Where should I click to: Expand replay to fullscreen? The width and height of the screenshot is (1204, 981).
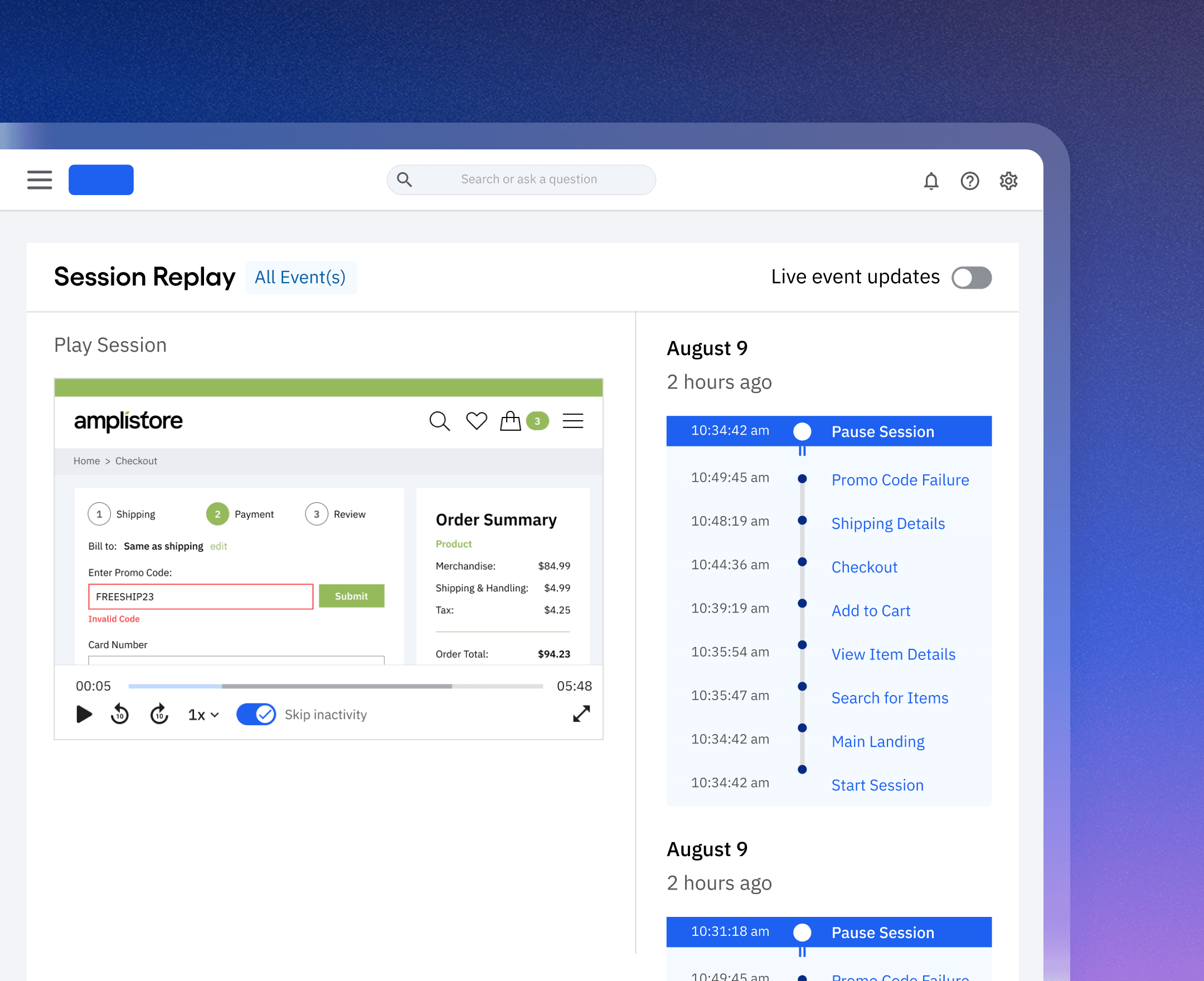pyautogui.click(x=581, y=713)
